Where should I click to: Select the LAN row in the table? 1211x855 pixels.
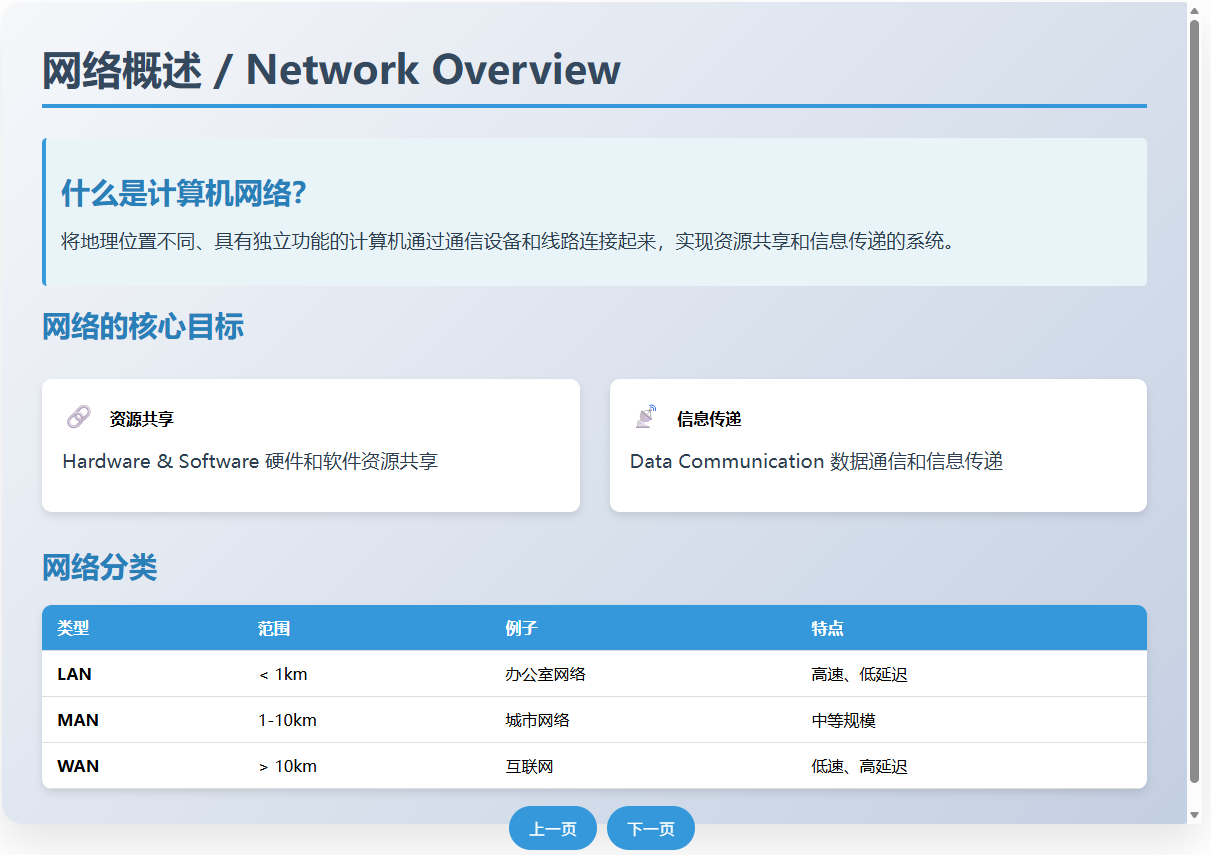pos(594,673)
